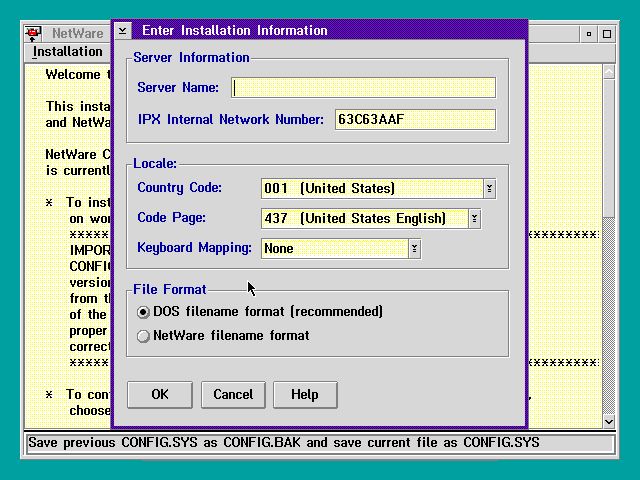Confirm with the OK button

160,395
